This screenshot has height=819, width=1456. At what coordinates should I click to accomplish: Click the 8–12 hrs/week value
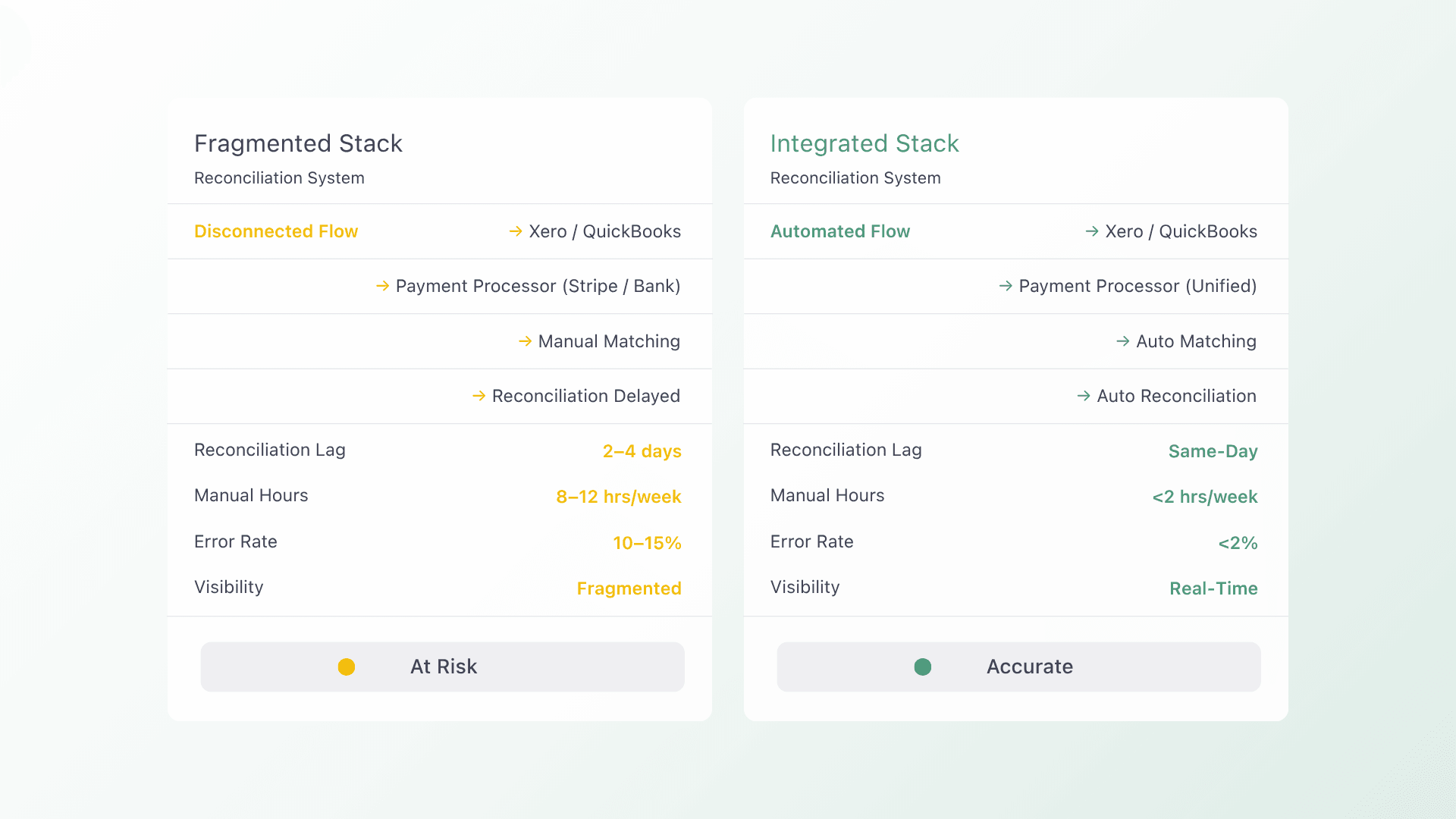619,497
